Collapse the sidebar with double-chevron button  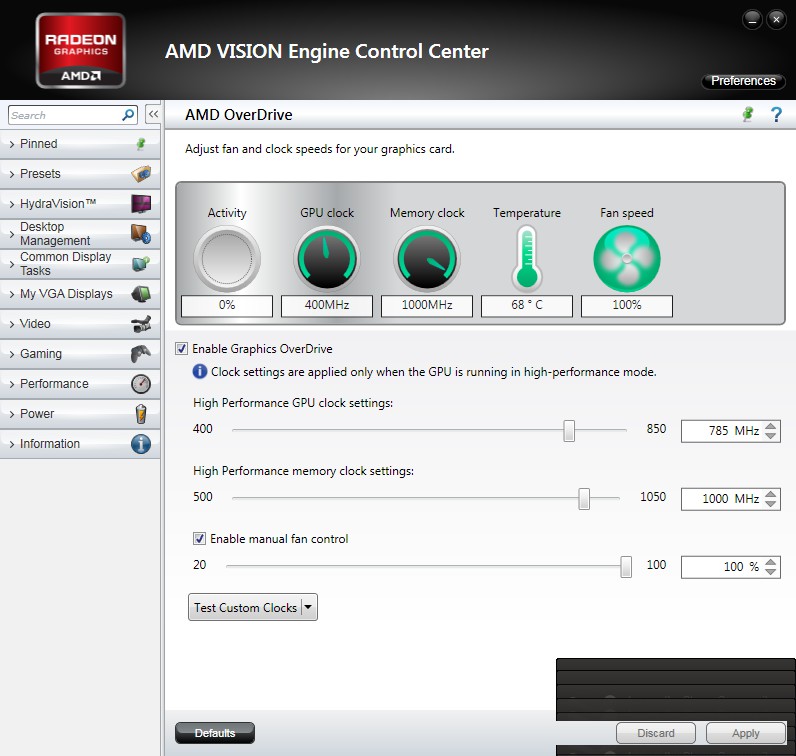pos(153,115)
